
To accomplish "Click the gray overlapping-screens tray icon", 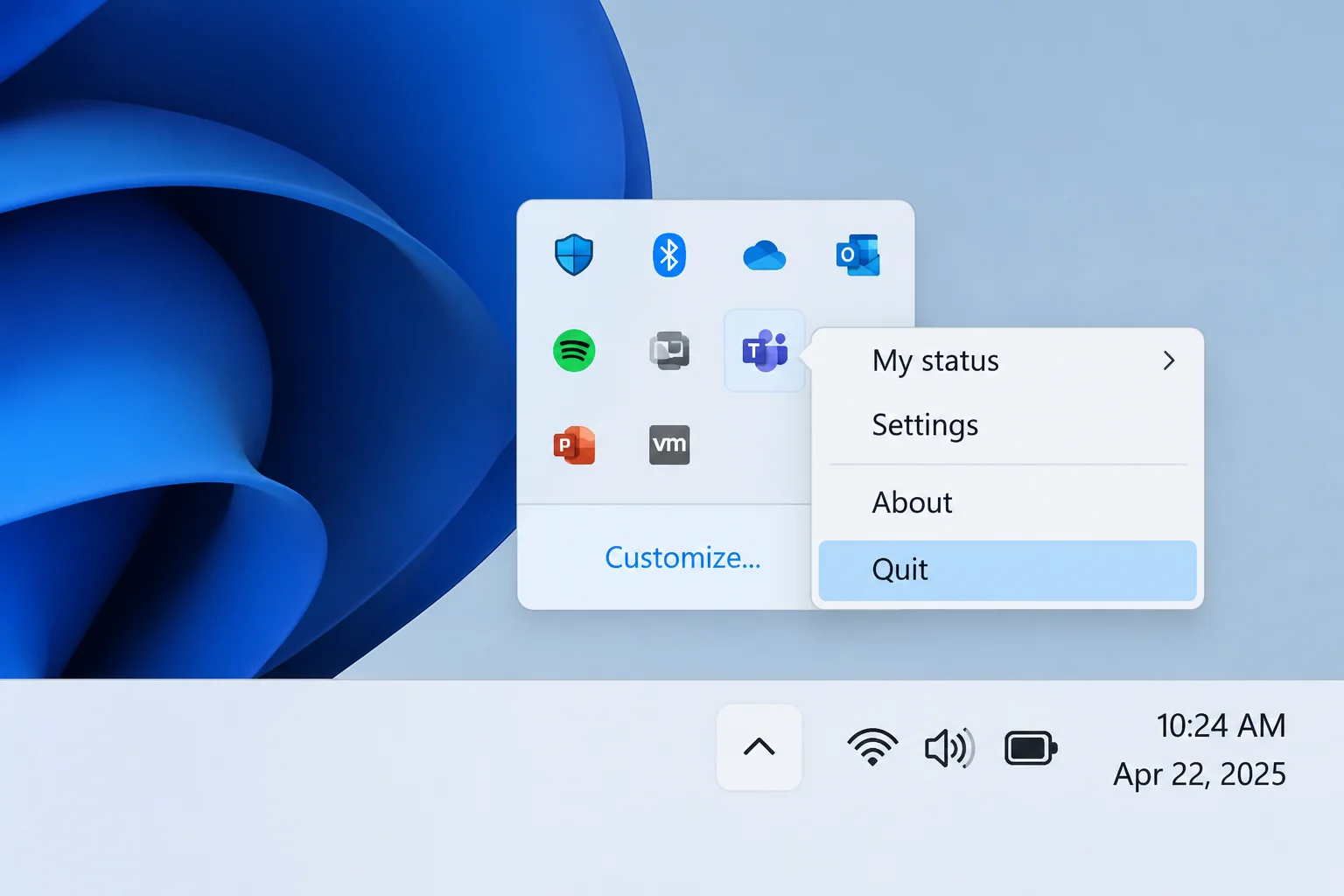I will 669,350.
